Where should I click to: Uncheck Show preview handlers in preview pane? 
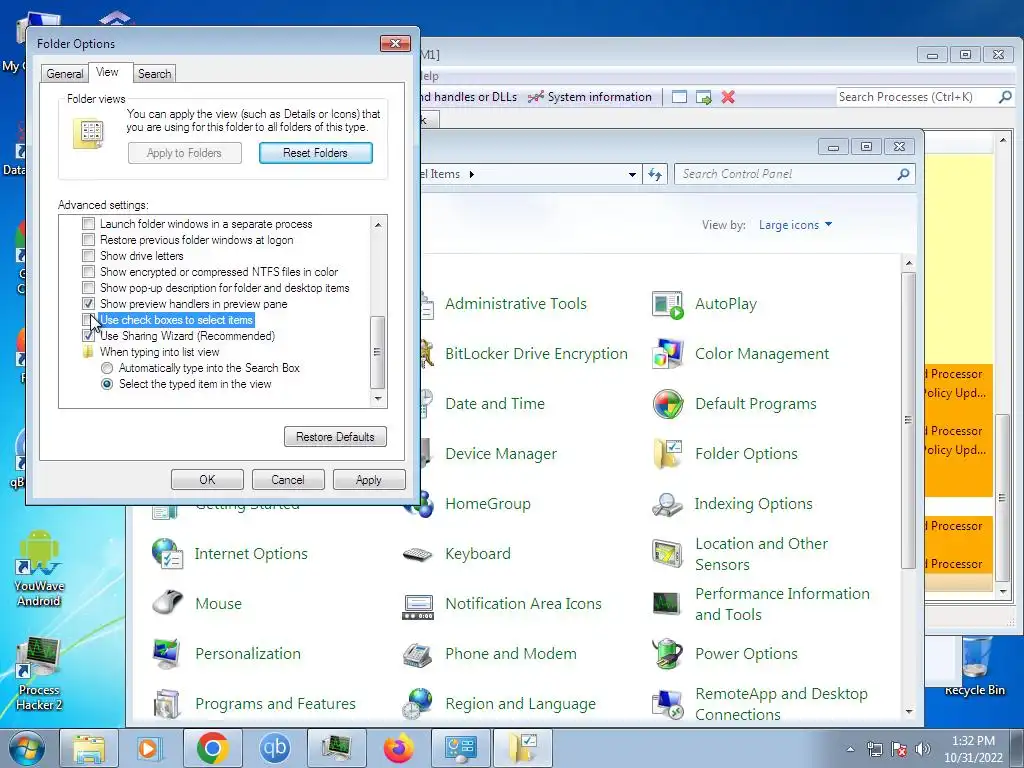coord(88,304)
